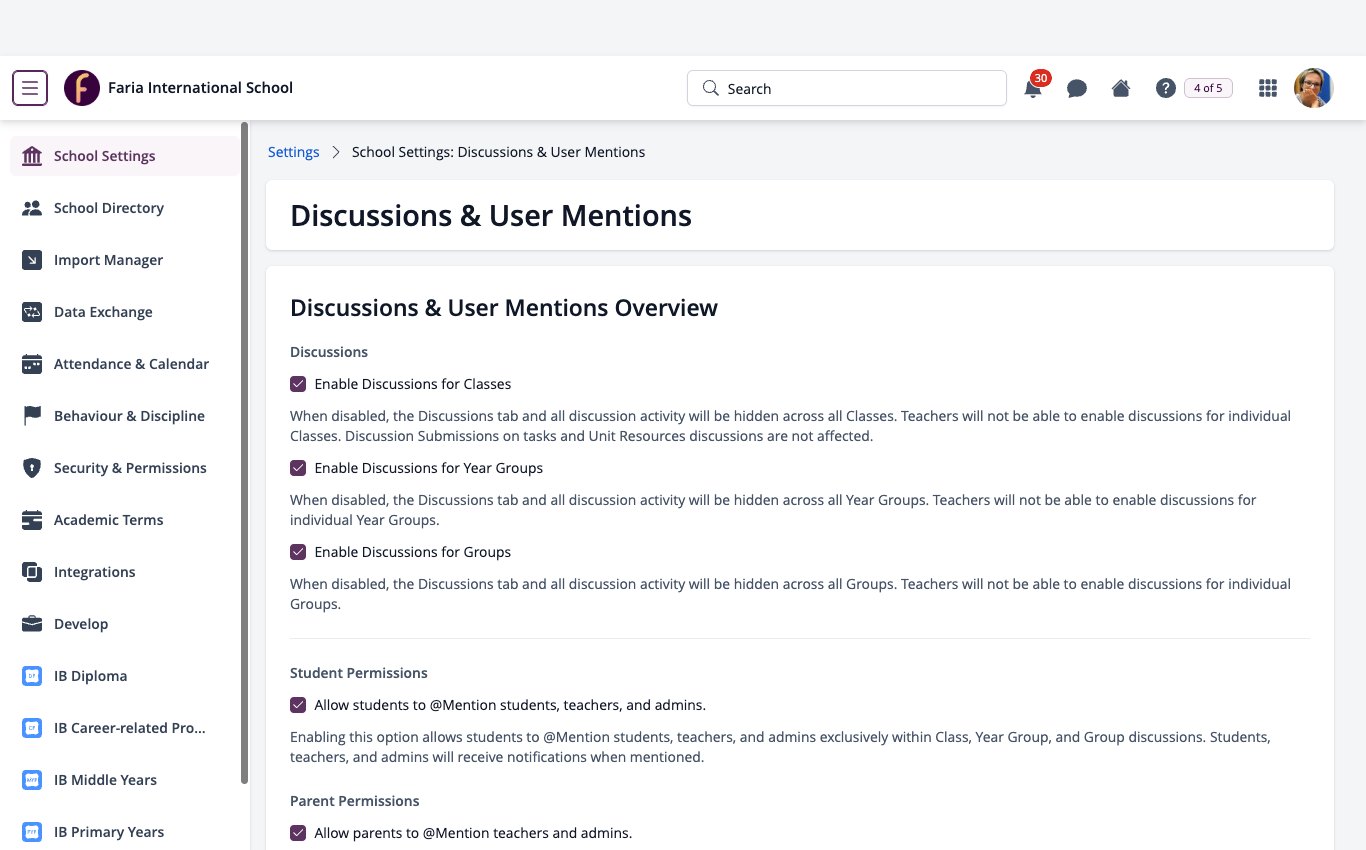Open the messages chat bubble icon
The height and width of the screenshot is (850, 1366).
[1077, 88]
